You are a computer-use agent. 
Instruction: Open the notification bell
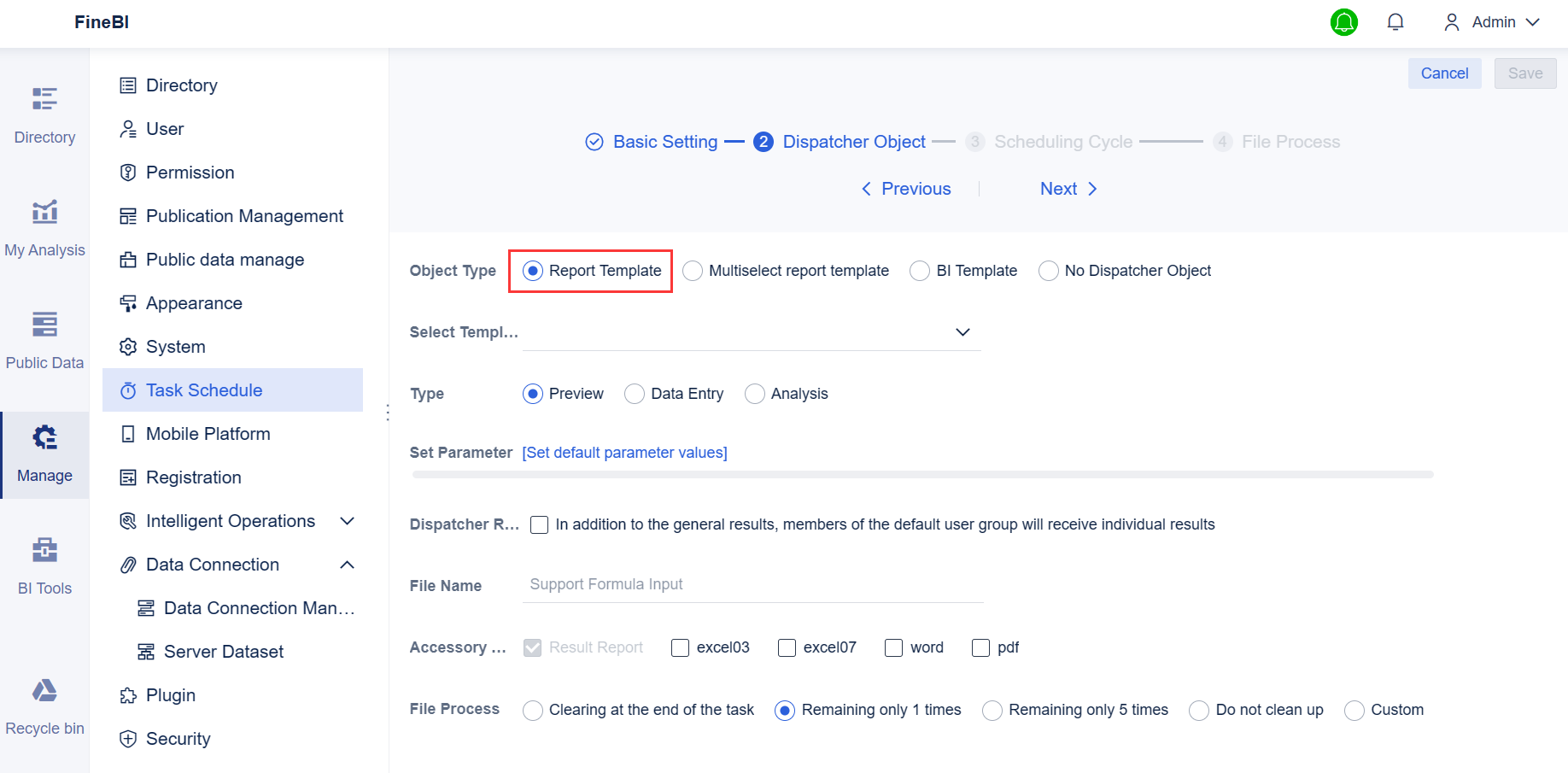[x=1395, y=22]
